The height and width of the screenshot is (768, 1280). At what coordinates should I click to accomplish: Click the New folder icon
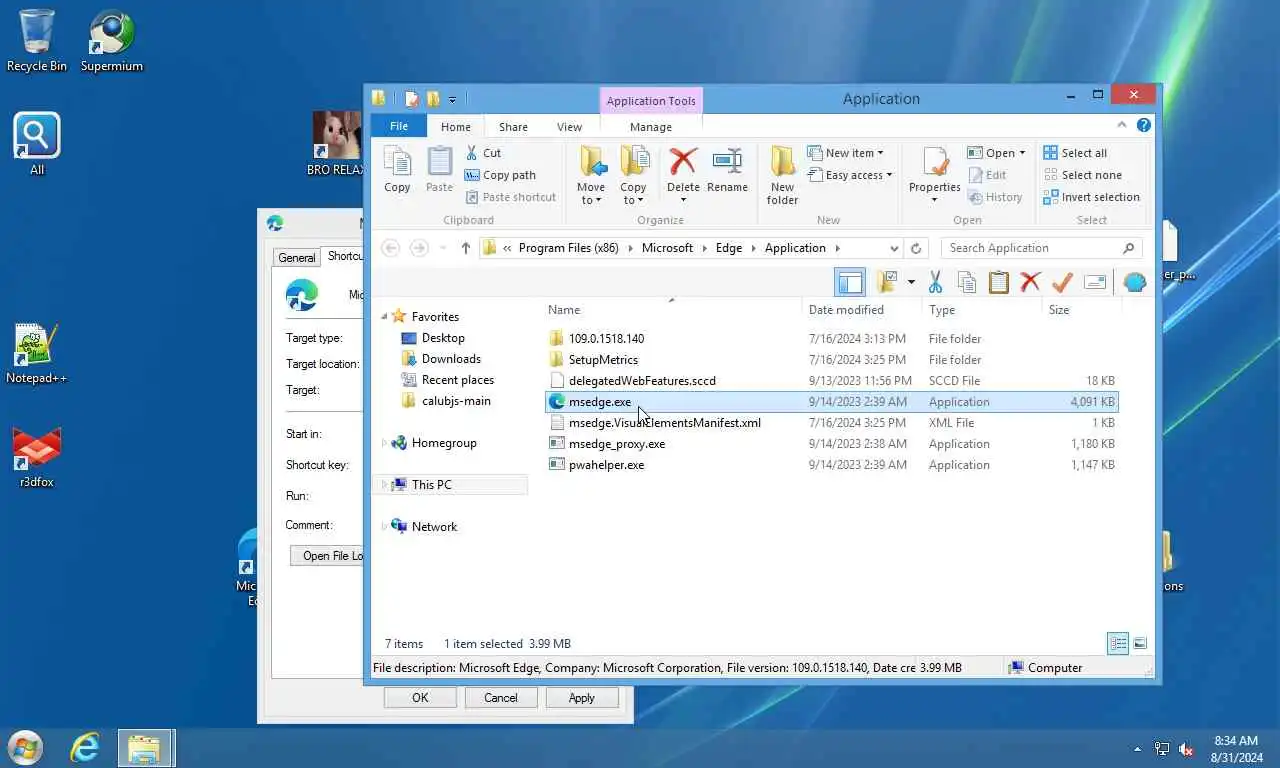782,161
